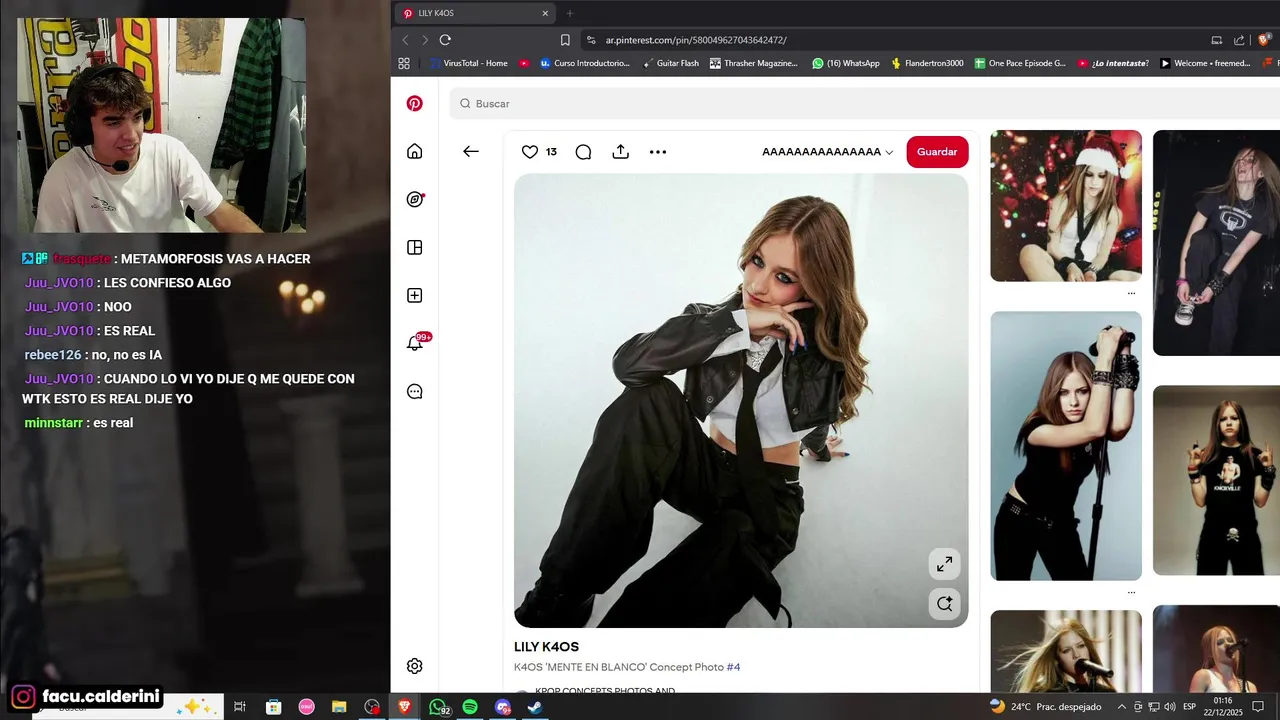Screen dimensions: 1280x720
Task: Open Spotify from the taskbar
Action: [x=470, y=707]
